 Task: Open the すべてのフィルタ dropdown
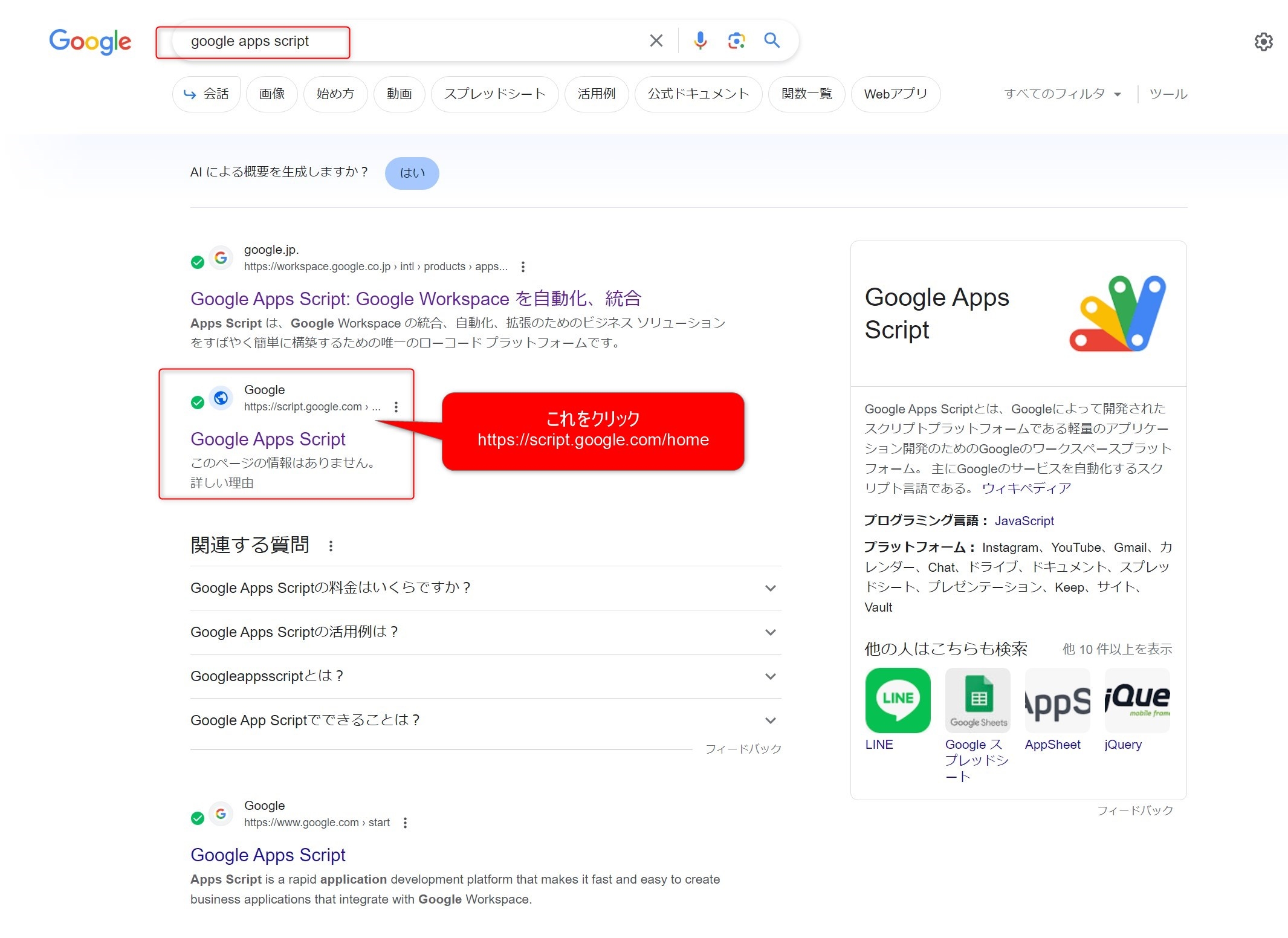click(x=1062, y=94)
